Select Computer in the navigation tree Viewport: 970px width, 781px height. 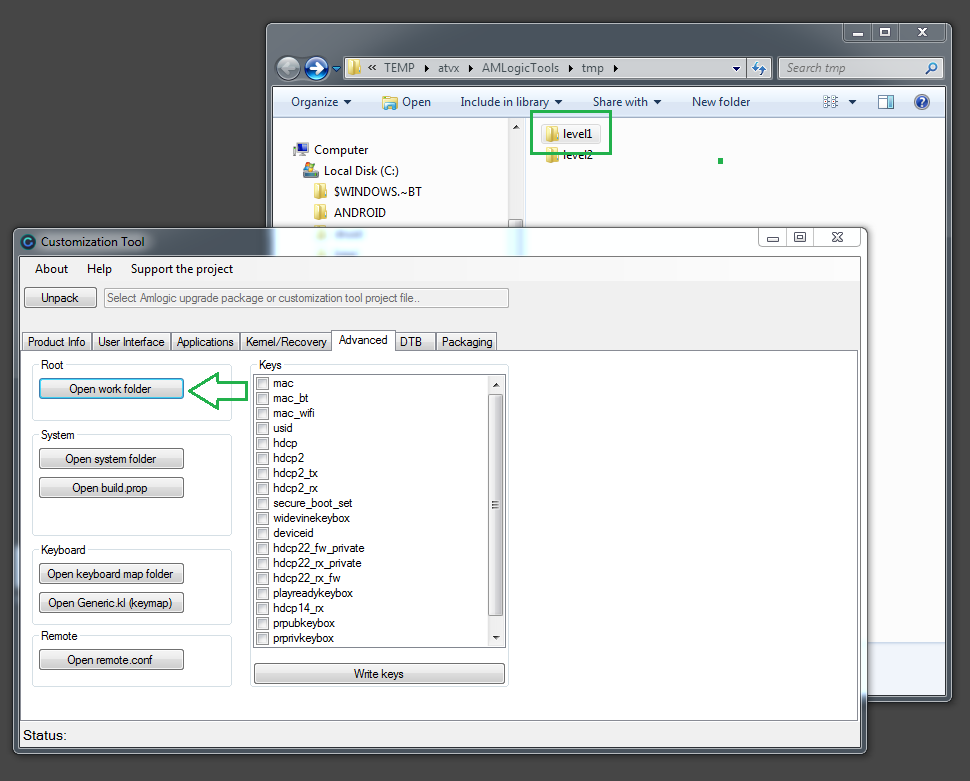click(x=332, y=150)
